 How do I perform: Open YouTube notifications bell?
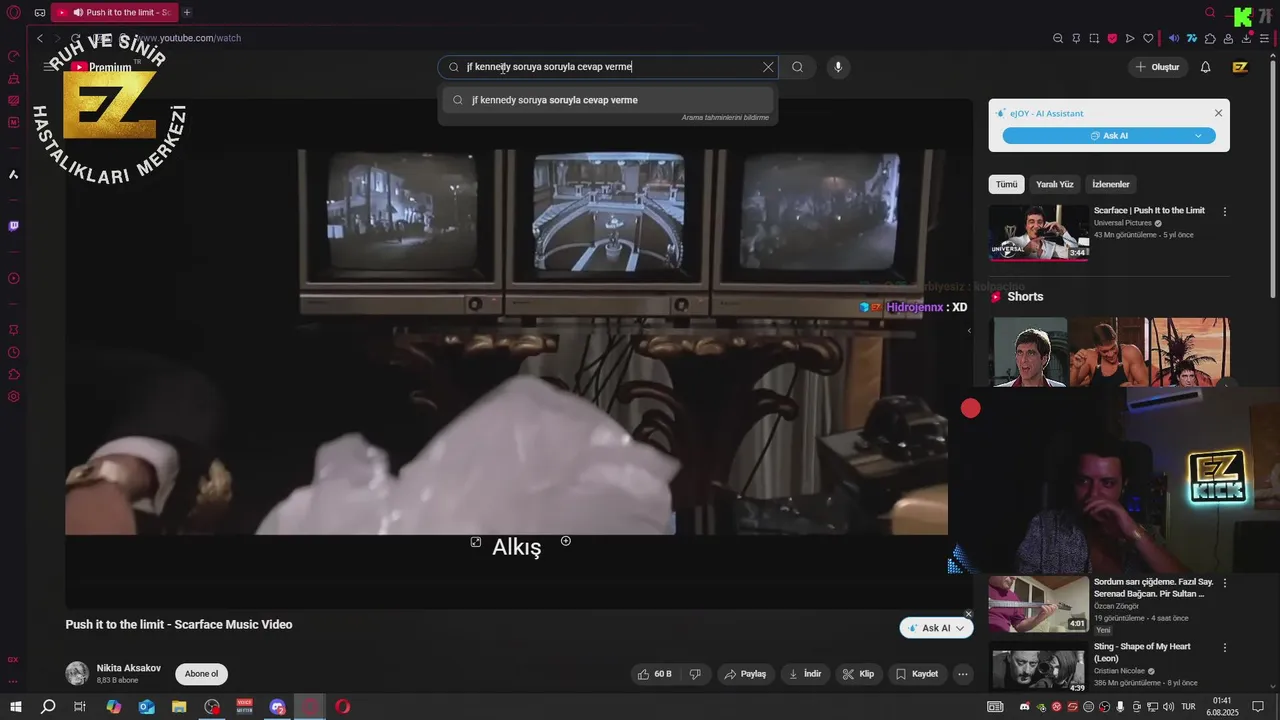(x=1205, y=67)
